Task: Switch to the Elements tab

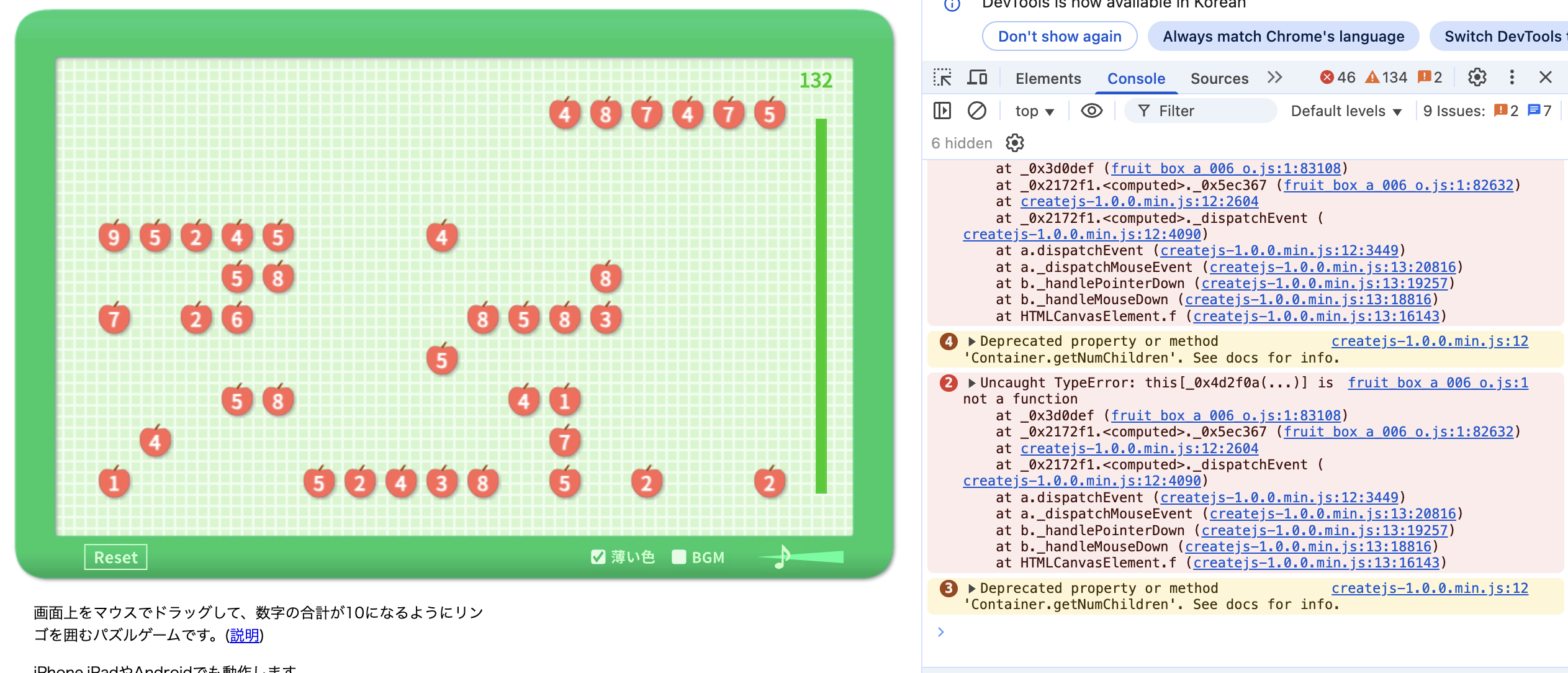Action: coord(1048,79)
